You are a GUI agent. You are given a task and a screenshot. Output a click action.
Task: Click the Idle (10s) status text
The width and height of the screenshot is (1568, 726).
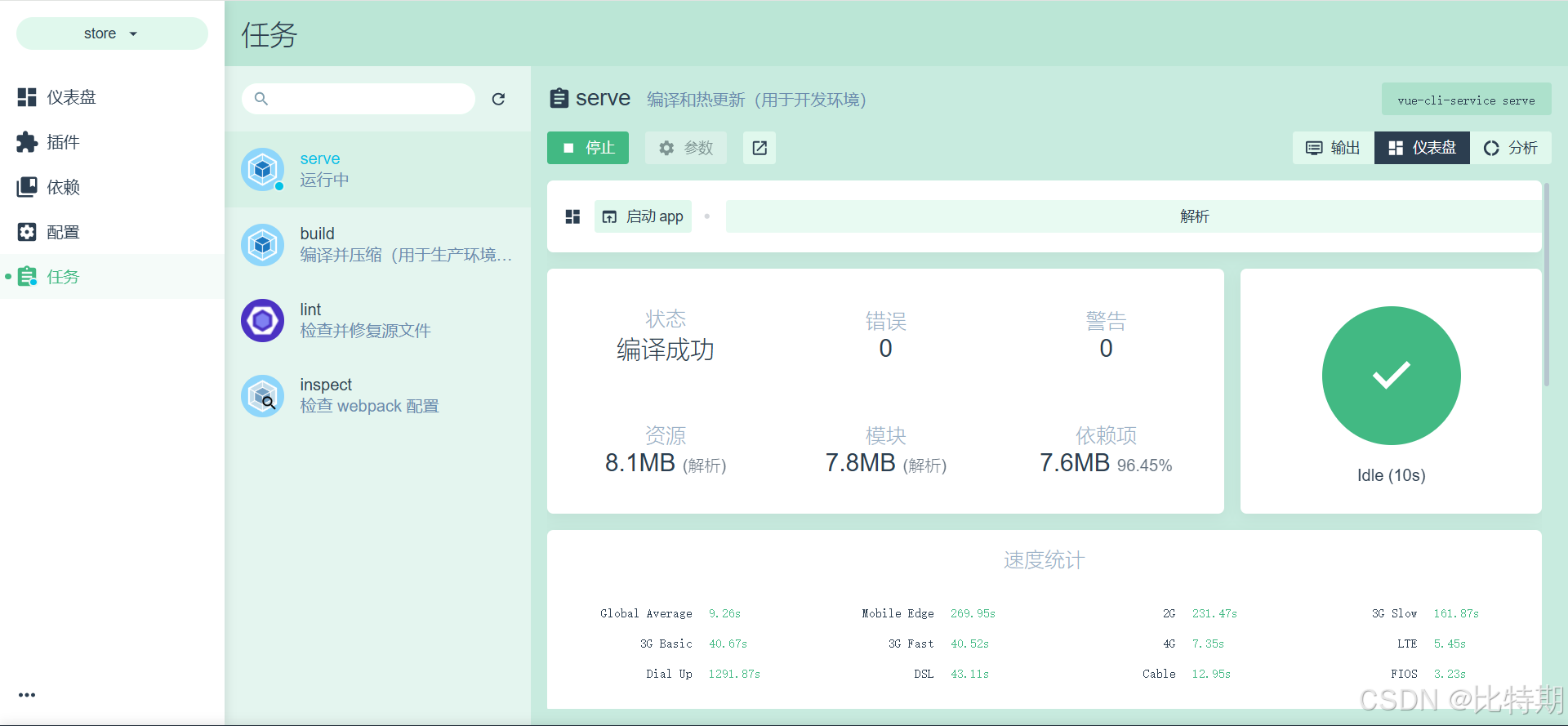click(1391, 475)
